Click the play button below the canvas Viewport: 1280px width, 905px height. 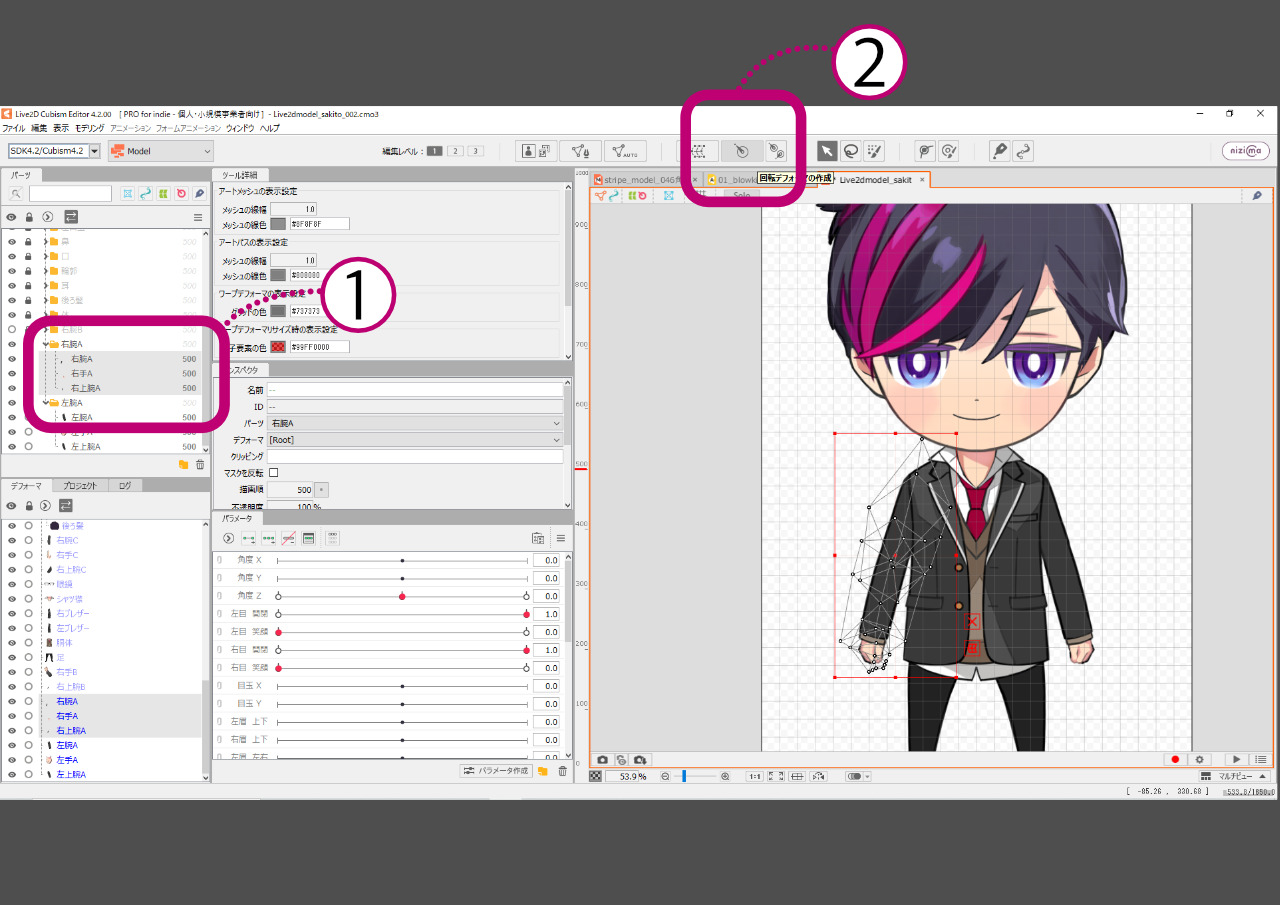click(x=1237, y=760)
